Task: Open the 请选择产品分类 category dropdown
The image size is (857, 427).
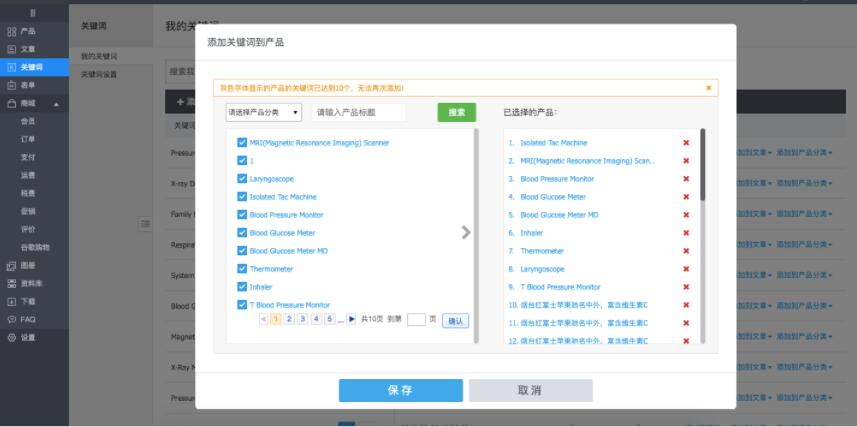Action: (x=264, y=113)
